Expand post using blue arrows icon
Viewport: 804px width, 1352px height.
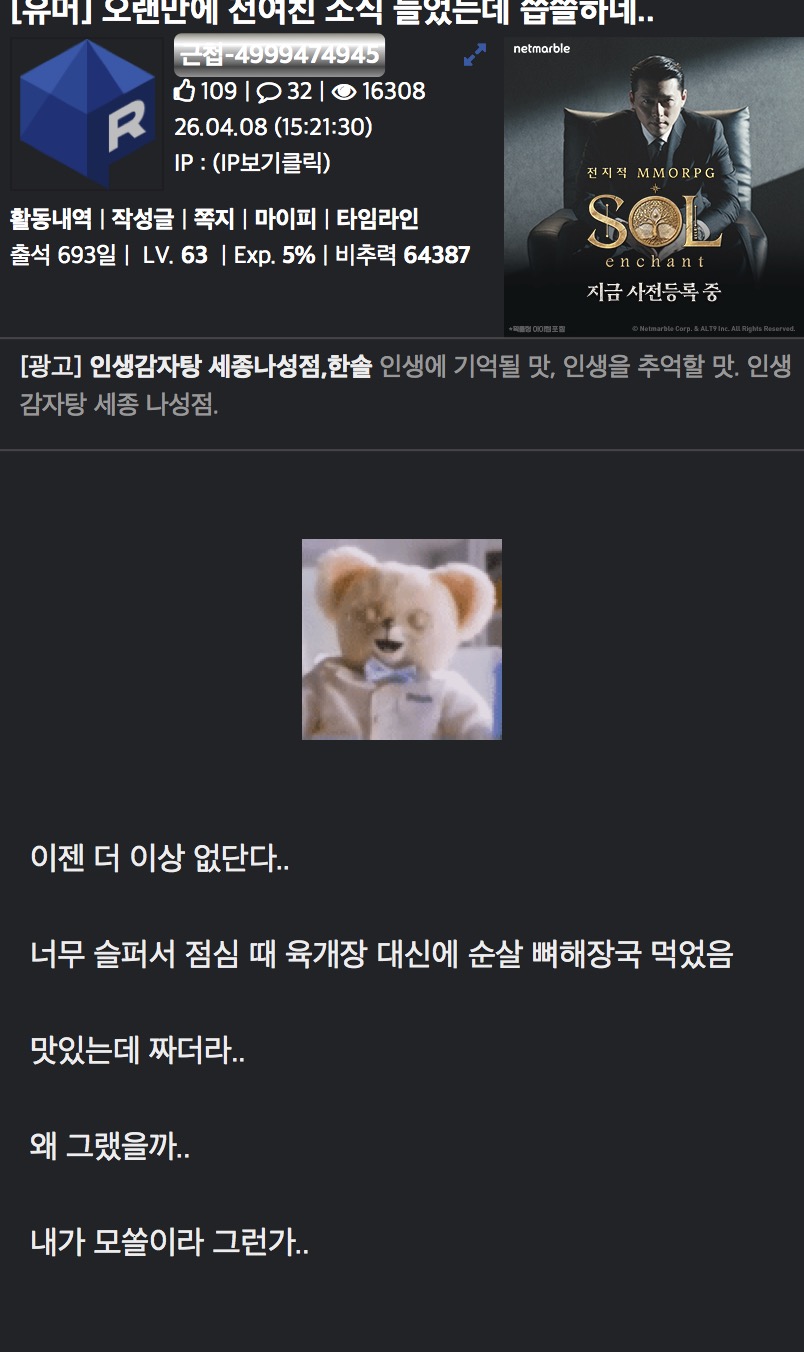475,55
